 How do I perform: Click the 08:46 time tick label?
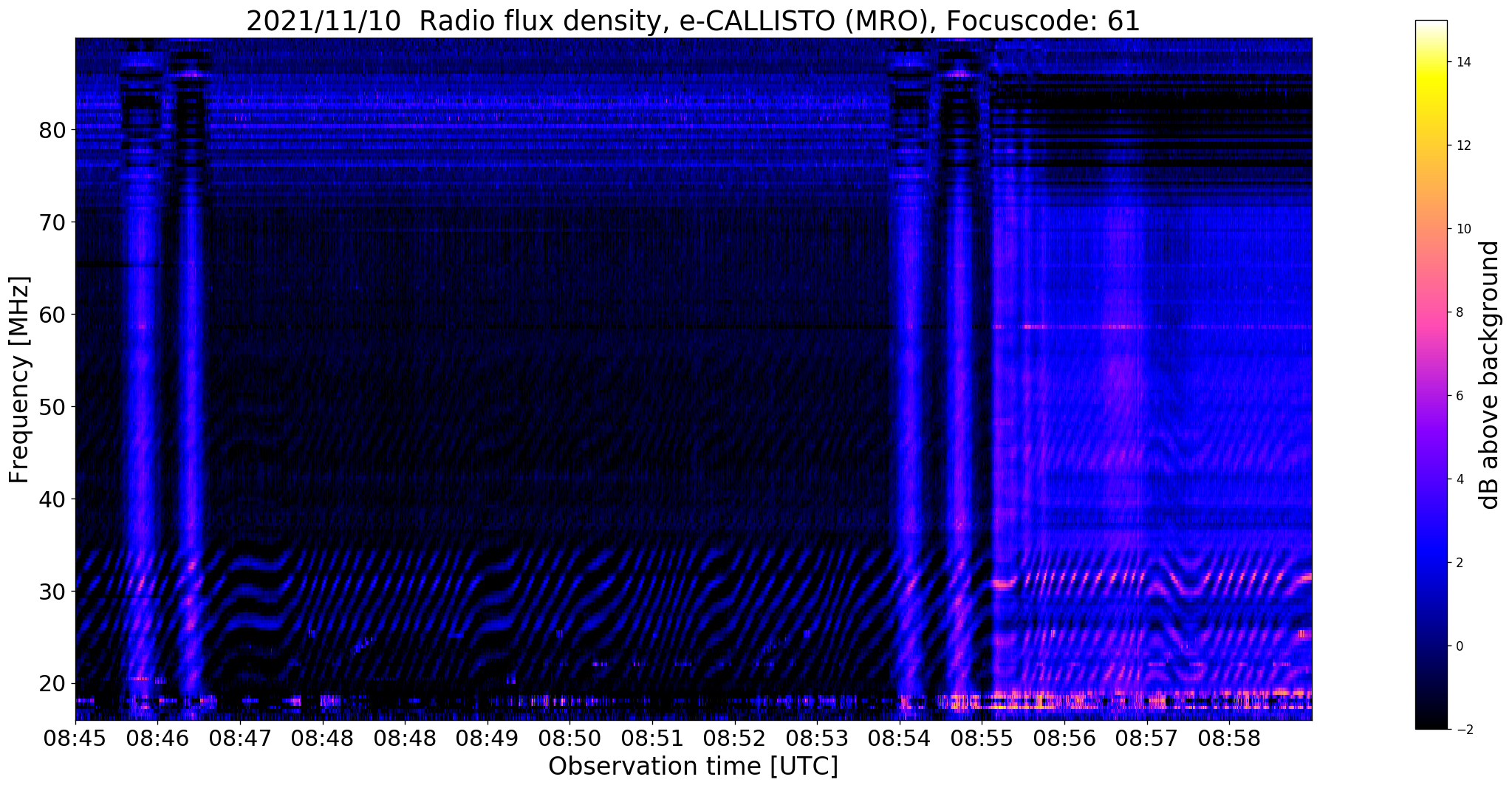158,738
